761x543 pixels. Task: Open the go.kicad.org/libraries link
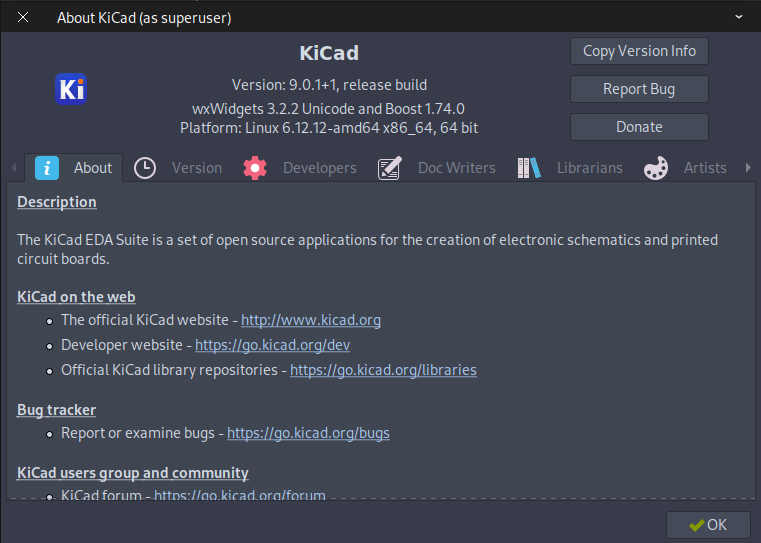(383, 370)
